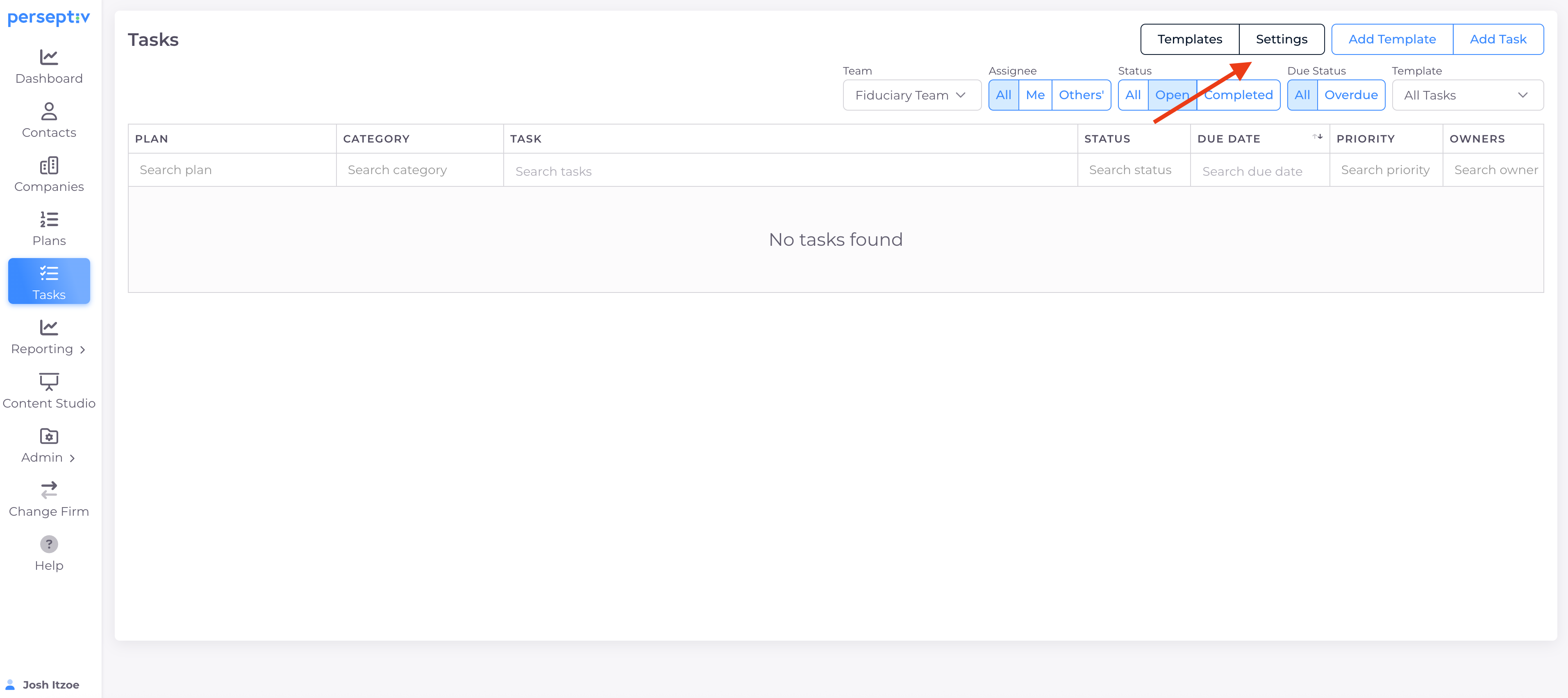The width and height of the screenshot is (1568, 698).
Task: Expand the Reporting submenu
Action: pos(49,349)
